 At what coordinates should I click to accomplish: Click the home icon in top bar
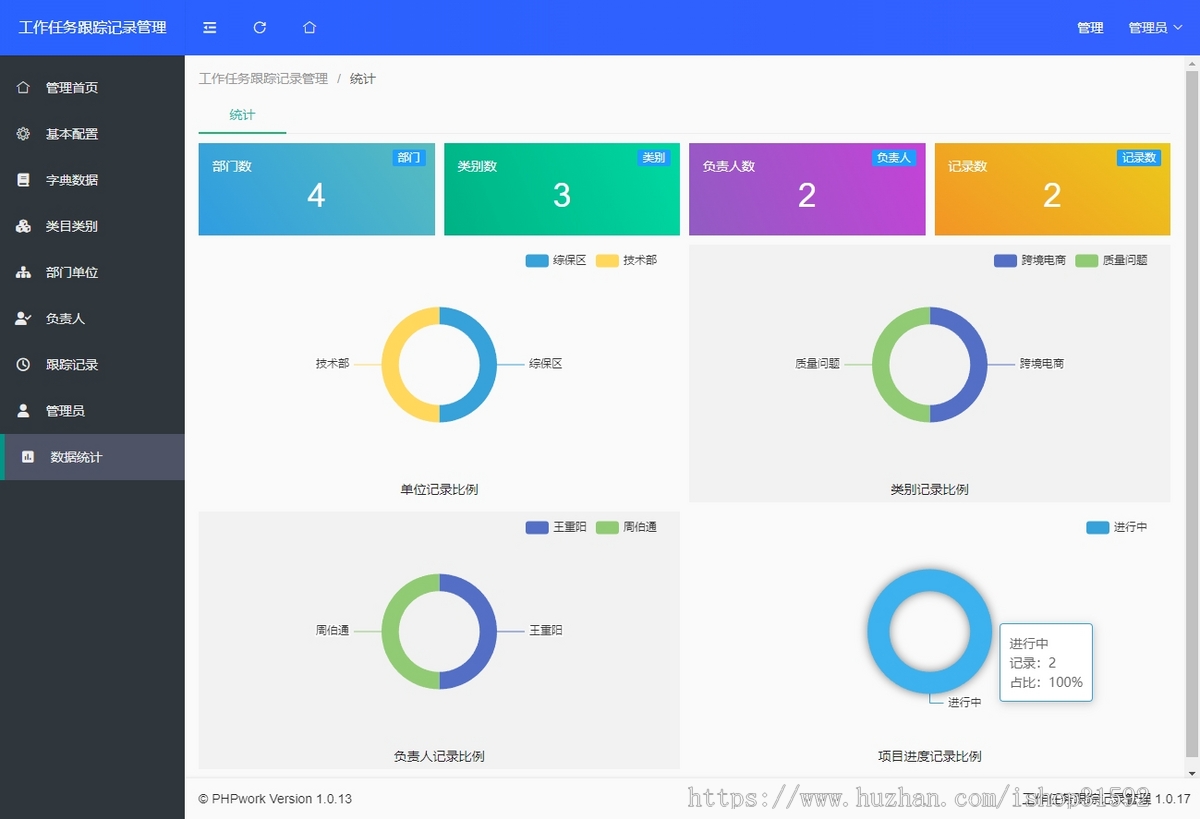(x=310, y=28)
